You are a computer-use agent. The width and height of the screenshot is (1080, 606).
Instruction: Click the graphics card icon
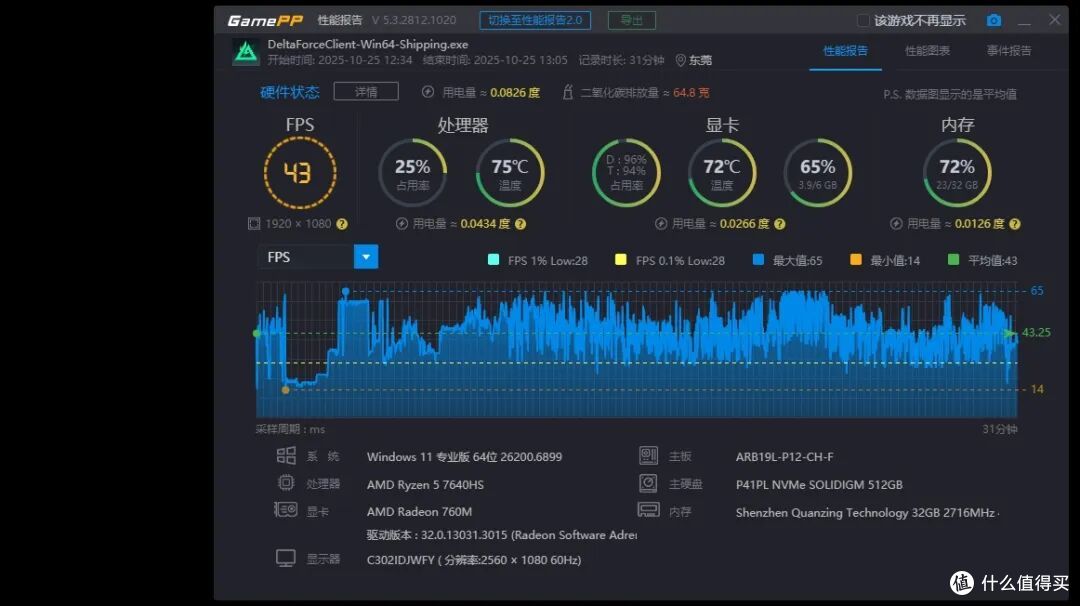[285, 510]
